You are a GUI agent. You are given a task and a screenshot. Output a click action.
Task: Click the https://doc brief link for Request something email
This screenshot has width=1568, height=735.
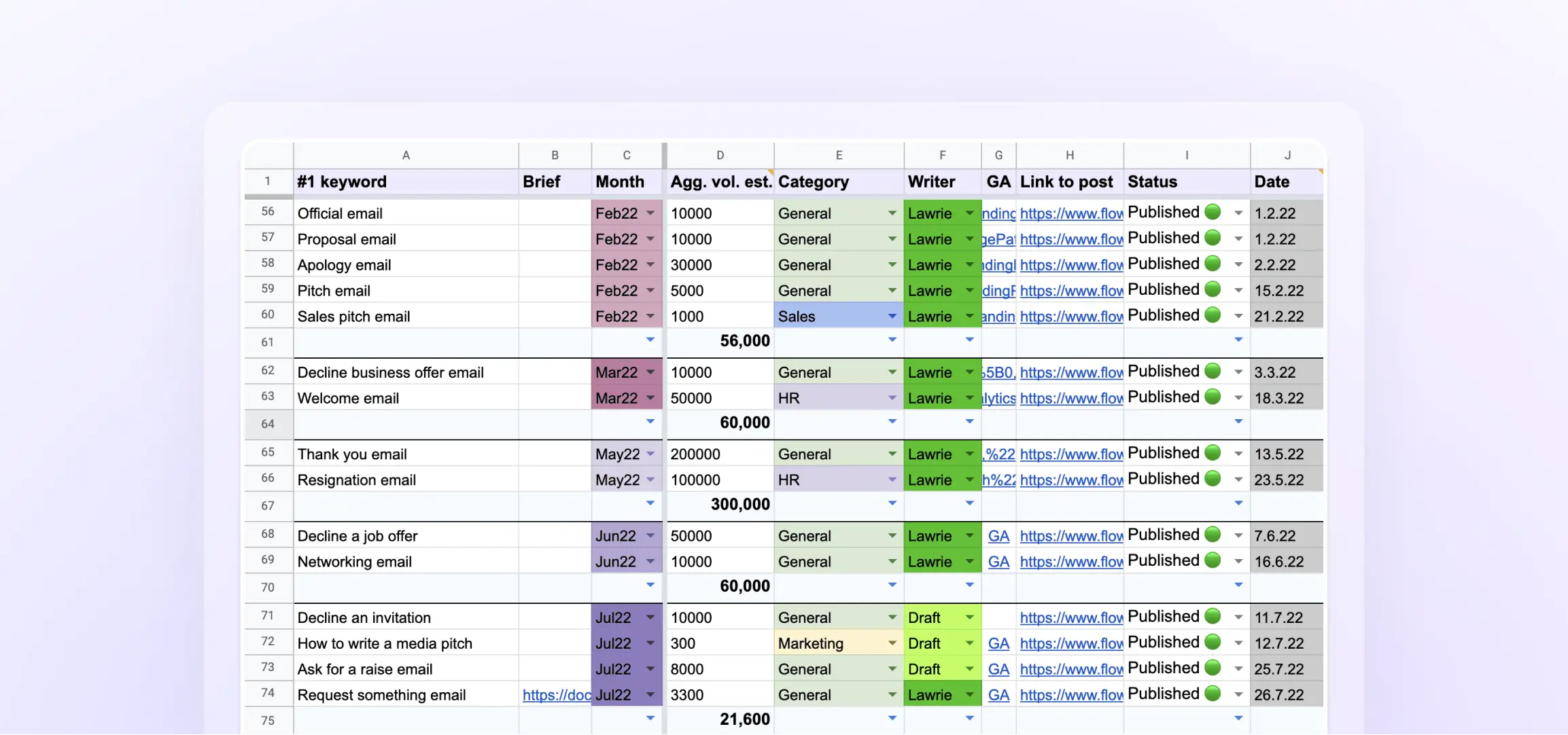tap(555, 694)
